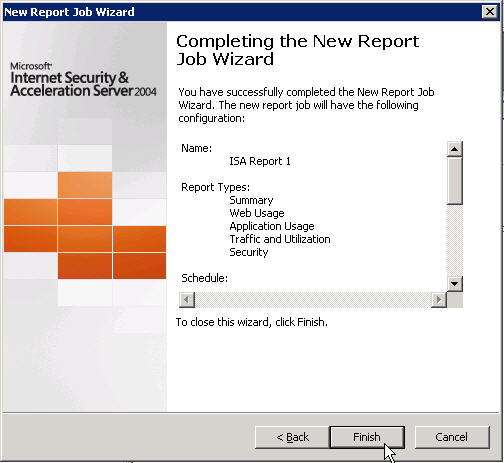Click the Schedule: label in the summary box
The height and width of the screenshot is (463, 504).
204,278
